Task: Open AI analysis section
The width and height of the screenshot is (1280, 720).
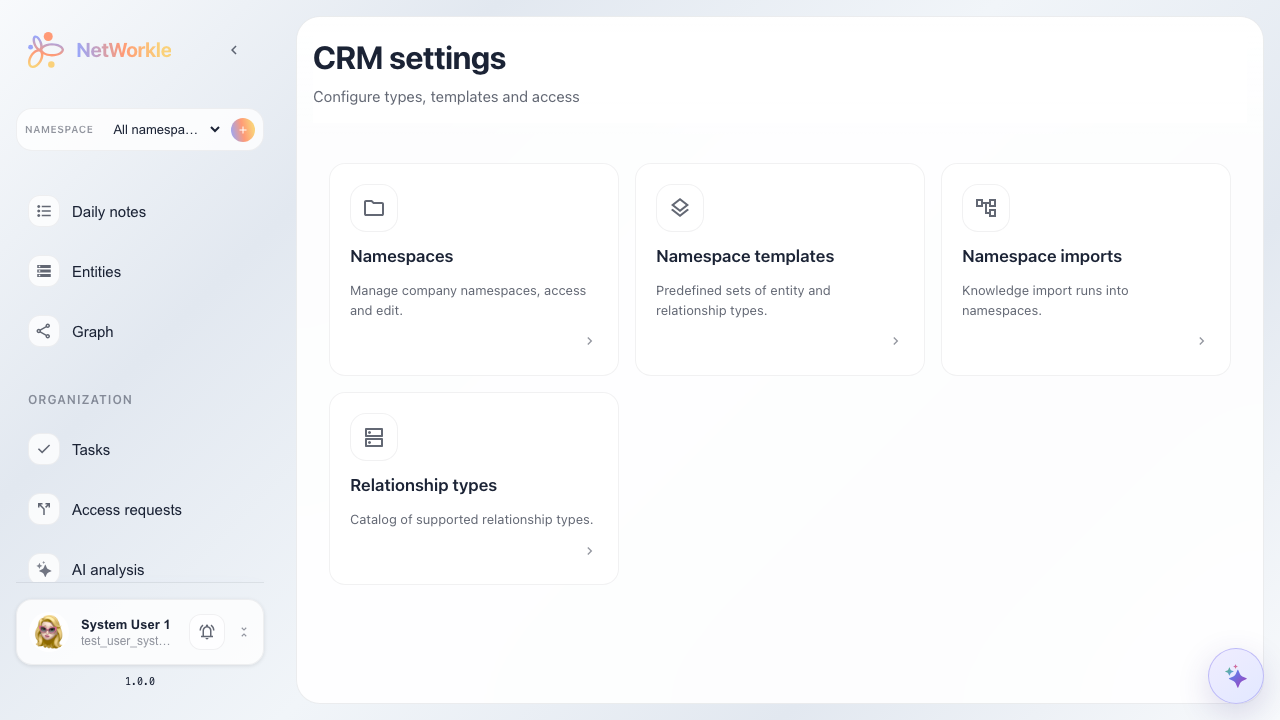Action: click(108, 570)
